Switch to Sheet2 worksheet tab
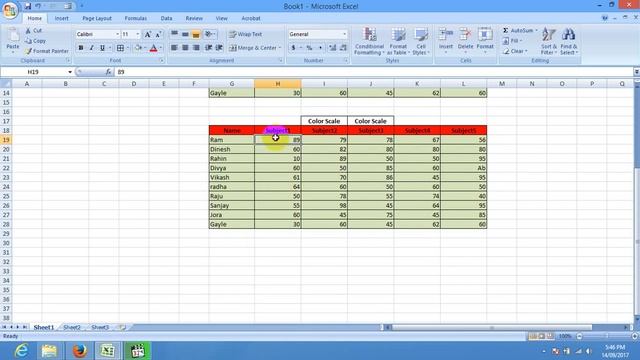 (x=72, y=327)
